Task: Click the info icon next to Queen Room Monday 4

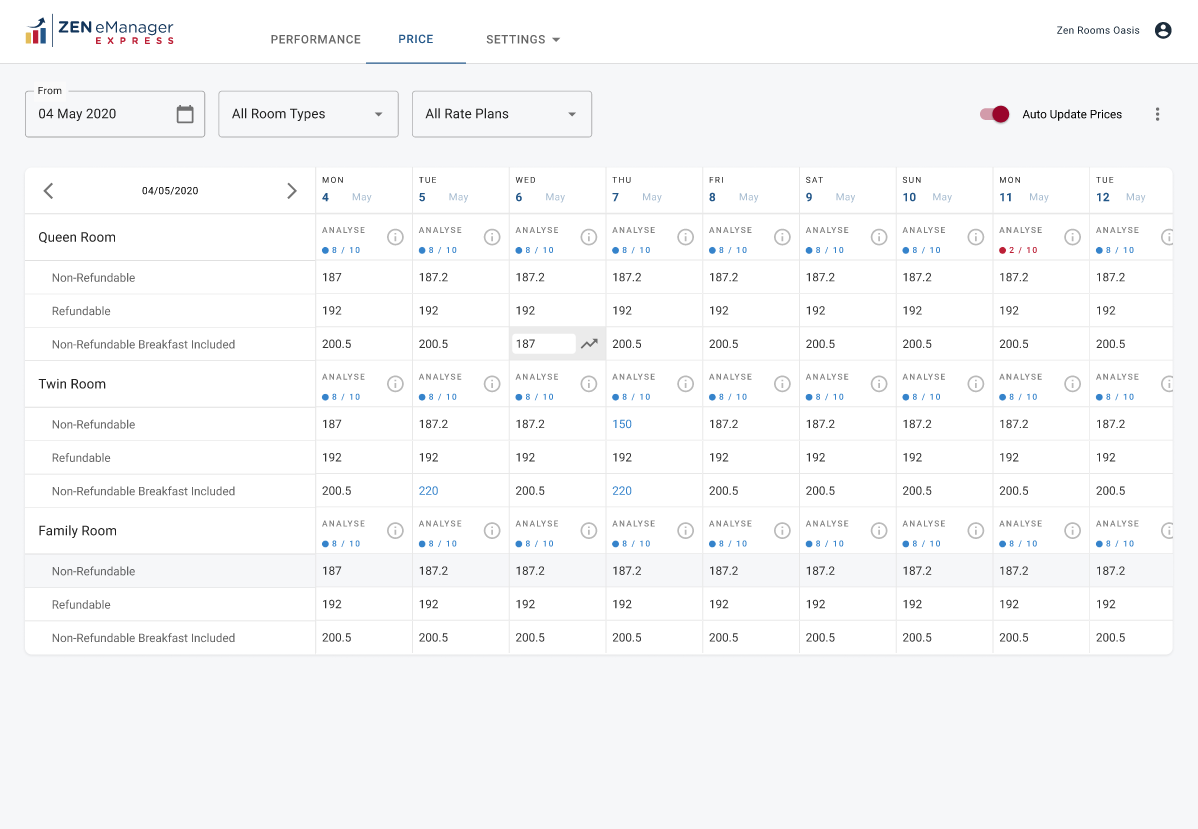Action: [395, 237]
